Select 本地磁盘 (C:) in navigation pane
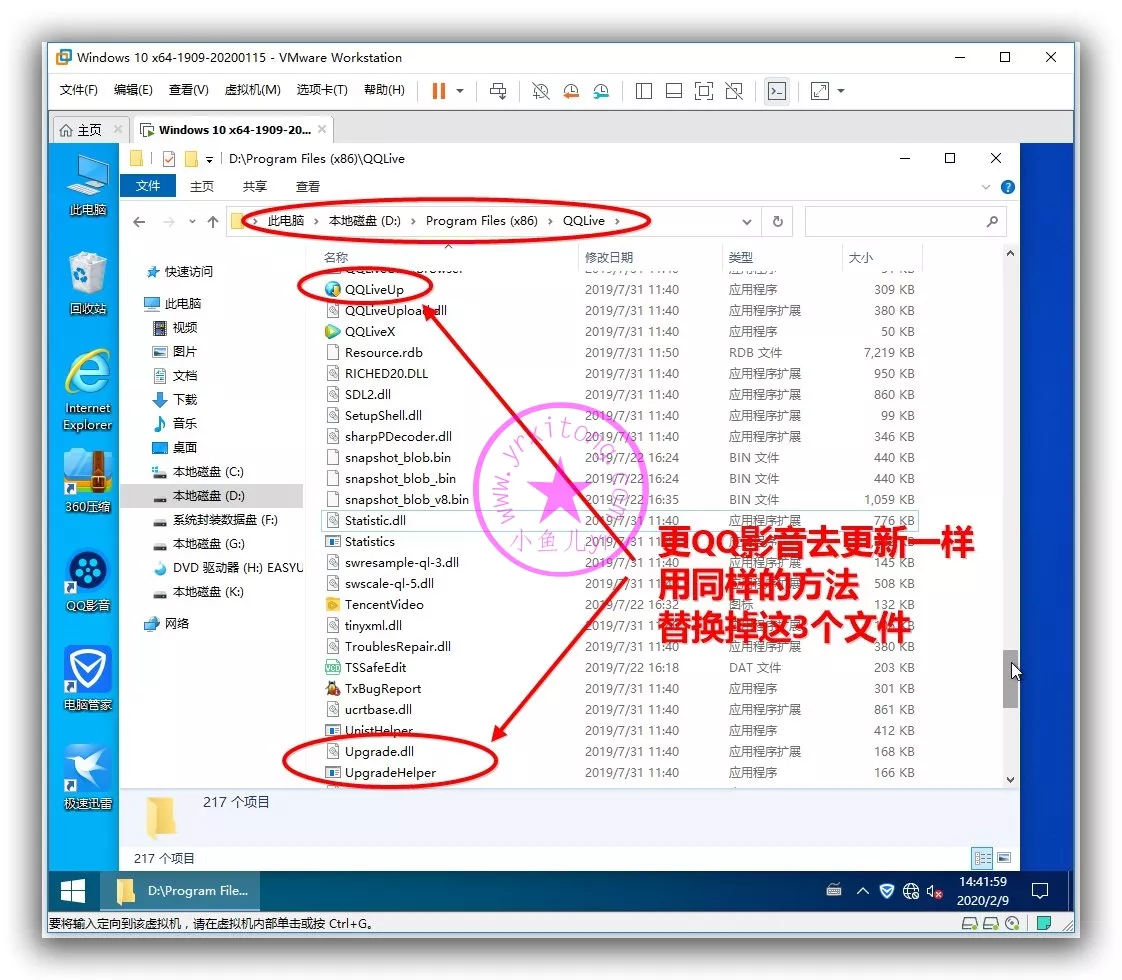The image size is (1122, 980). pyautogui.click(x=208, y=471)
